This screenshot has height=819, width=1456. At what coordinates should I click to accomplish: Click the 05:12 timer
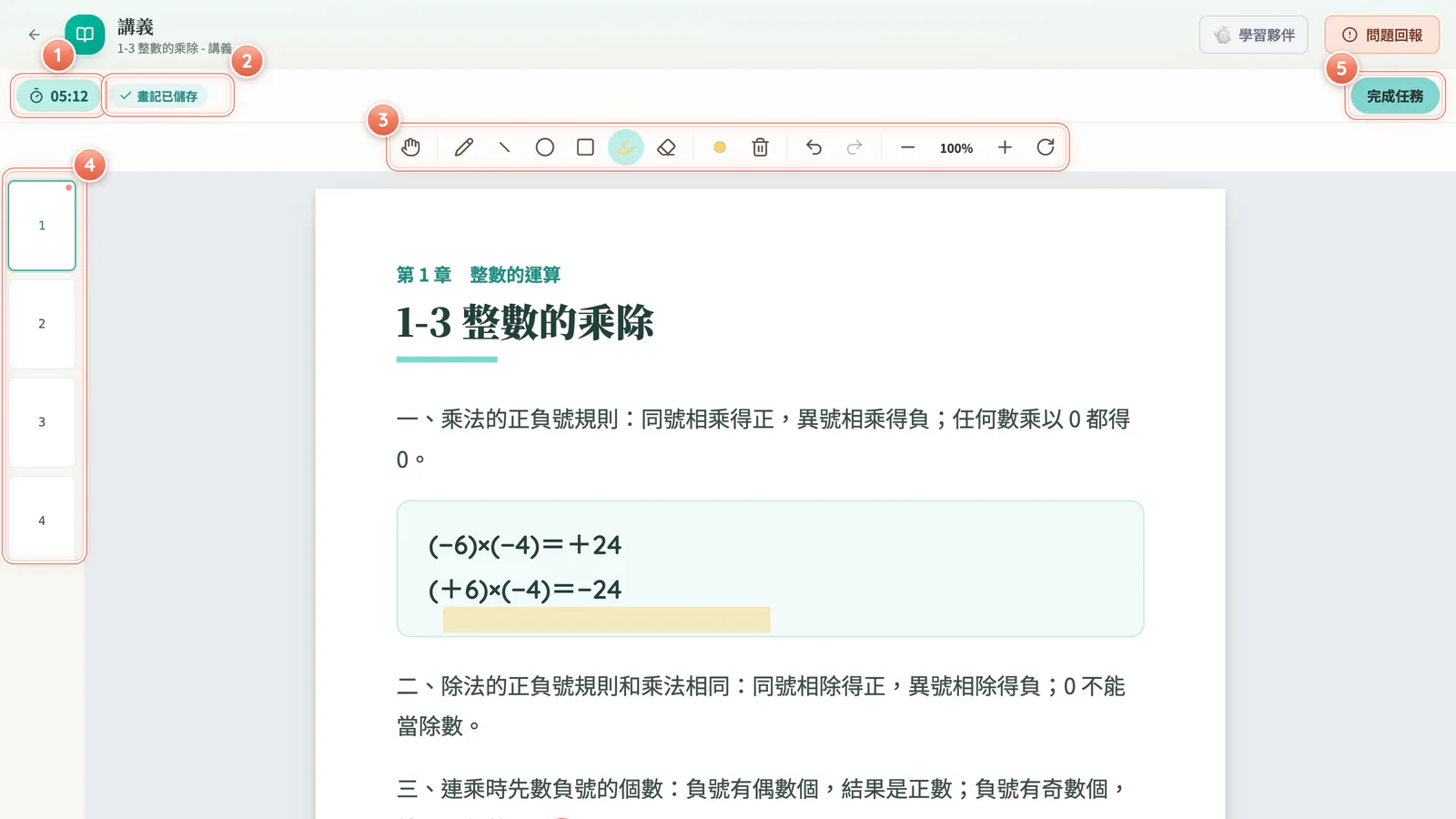(58, 96)
